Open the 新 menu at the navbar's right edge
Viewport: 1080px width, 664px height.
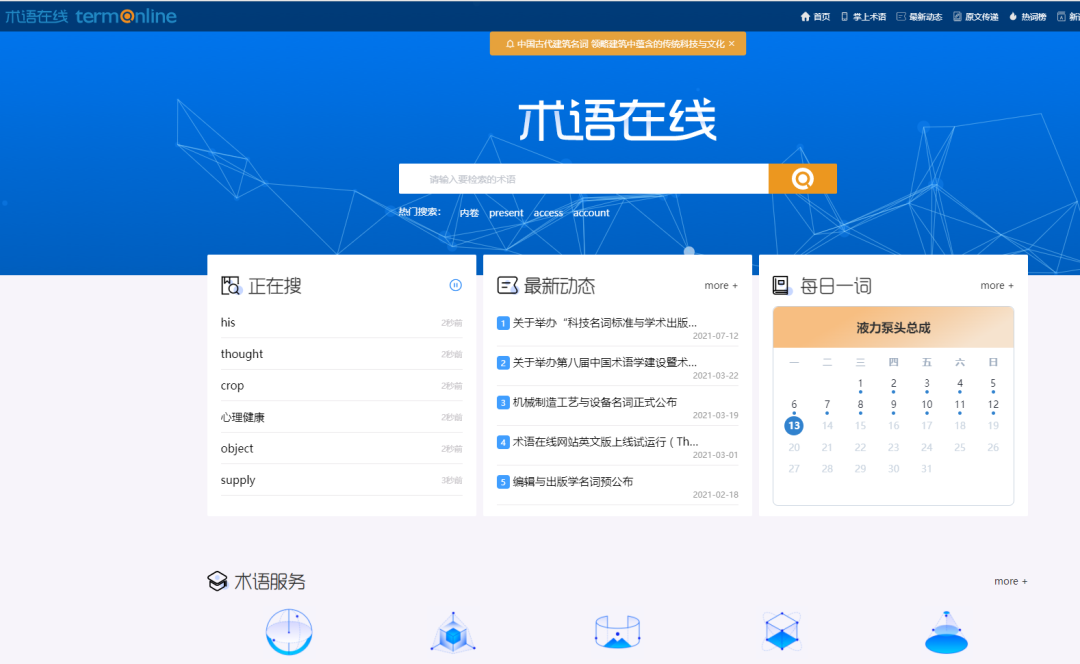[x=1070, y=16]
